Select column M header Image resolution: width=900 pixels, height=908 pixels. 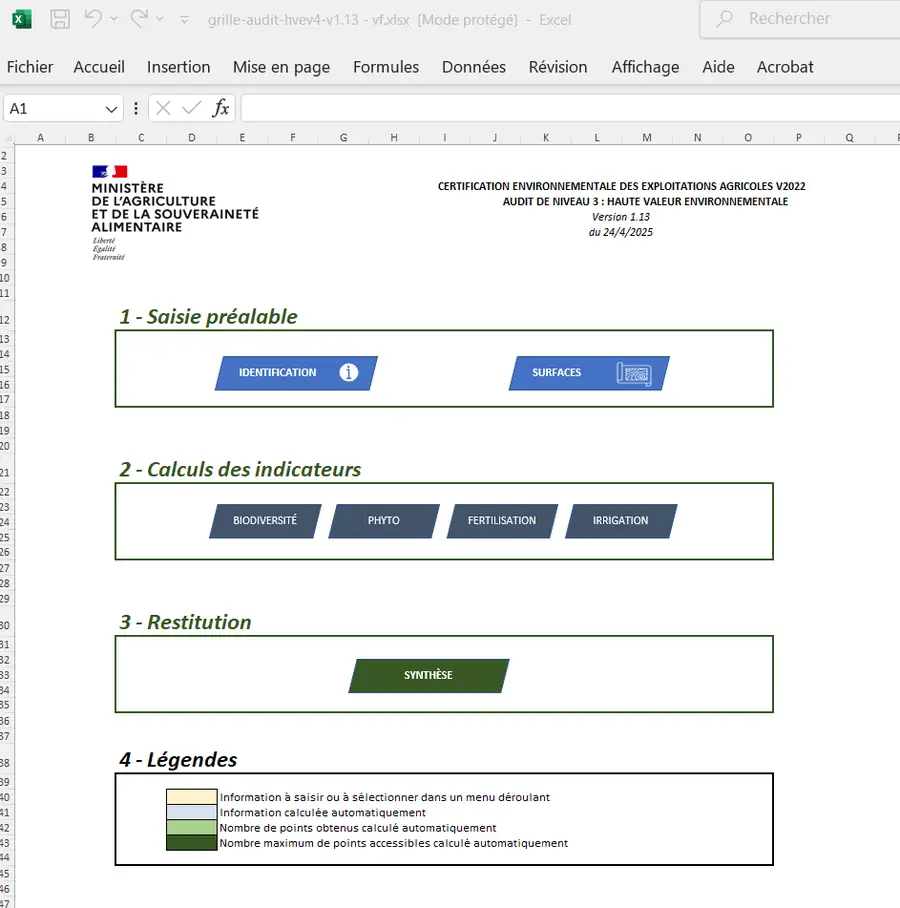[x=647, y=138]
